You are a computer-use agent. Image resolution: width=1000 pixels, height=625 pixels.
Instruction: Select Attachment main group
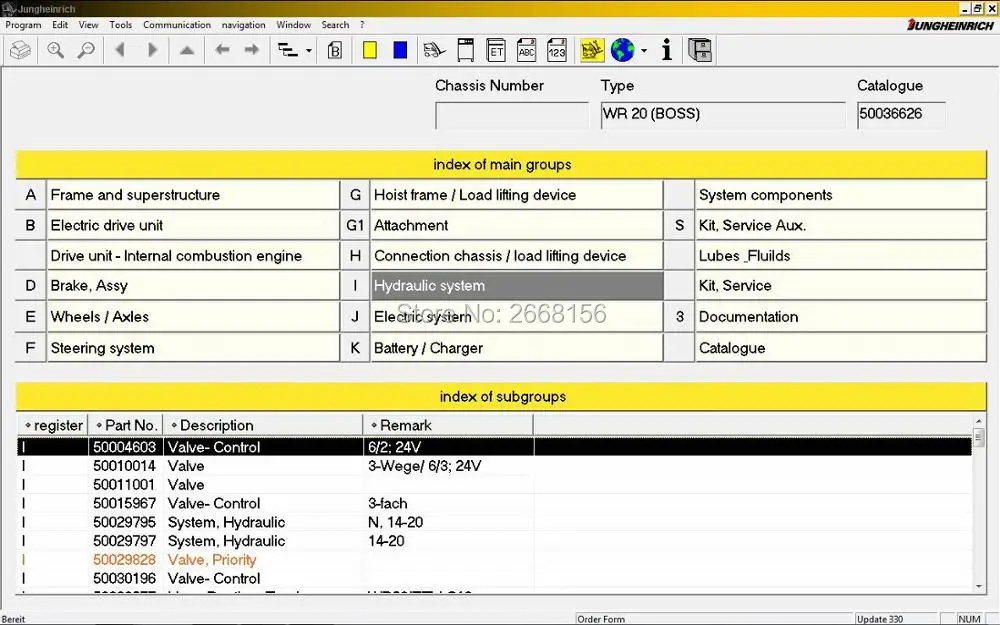click(517, 225)
